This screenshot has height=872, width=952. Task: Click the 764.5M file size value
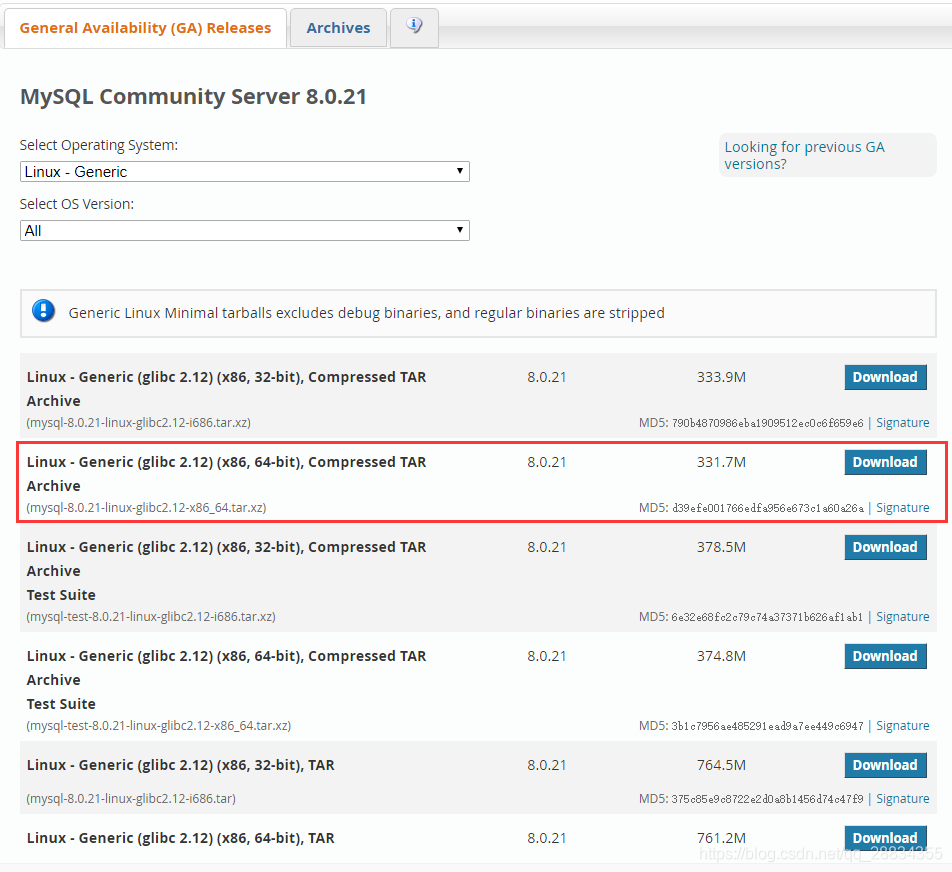tap(721, 765)
